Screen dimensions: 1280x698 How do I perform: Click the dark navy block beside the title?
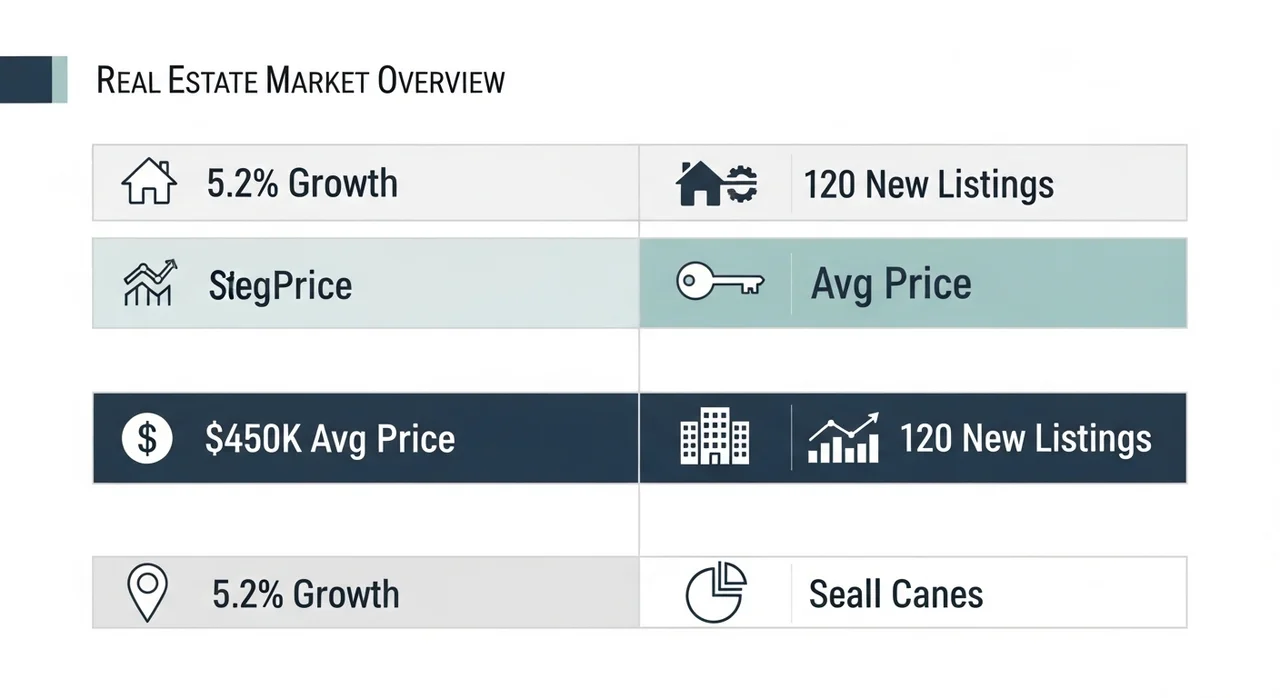pos(25,80)
